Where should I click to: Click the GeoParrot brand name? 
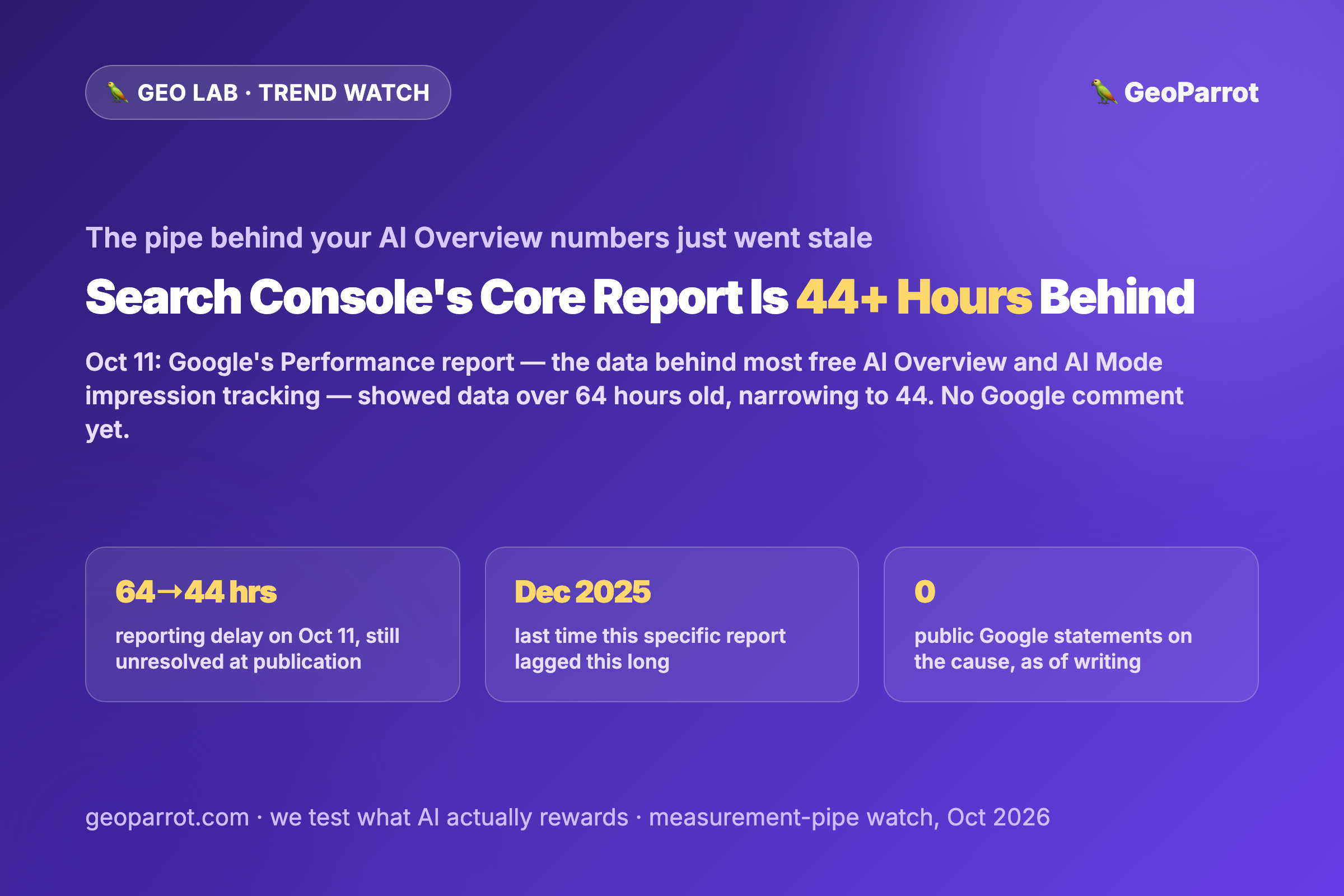1192,92
